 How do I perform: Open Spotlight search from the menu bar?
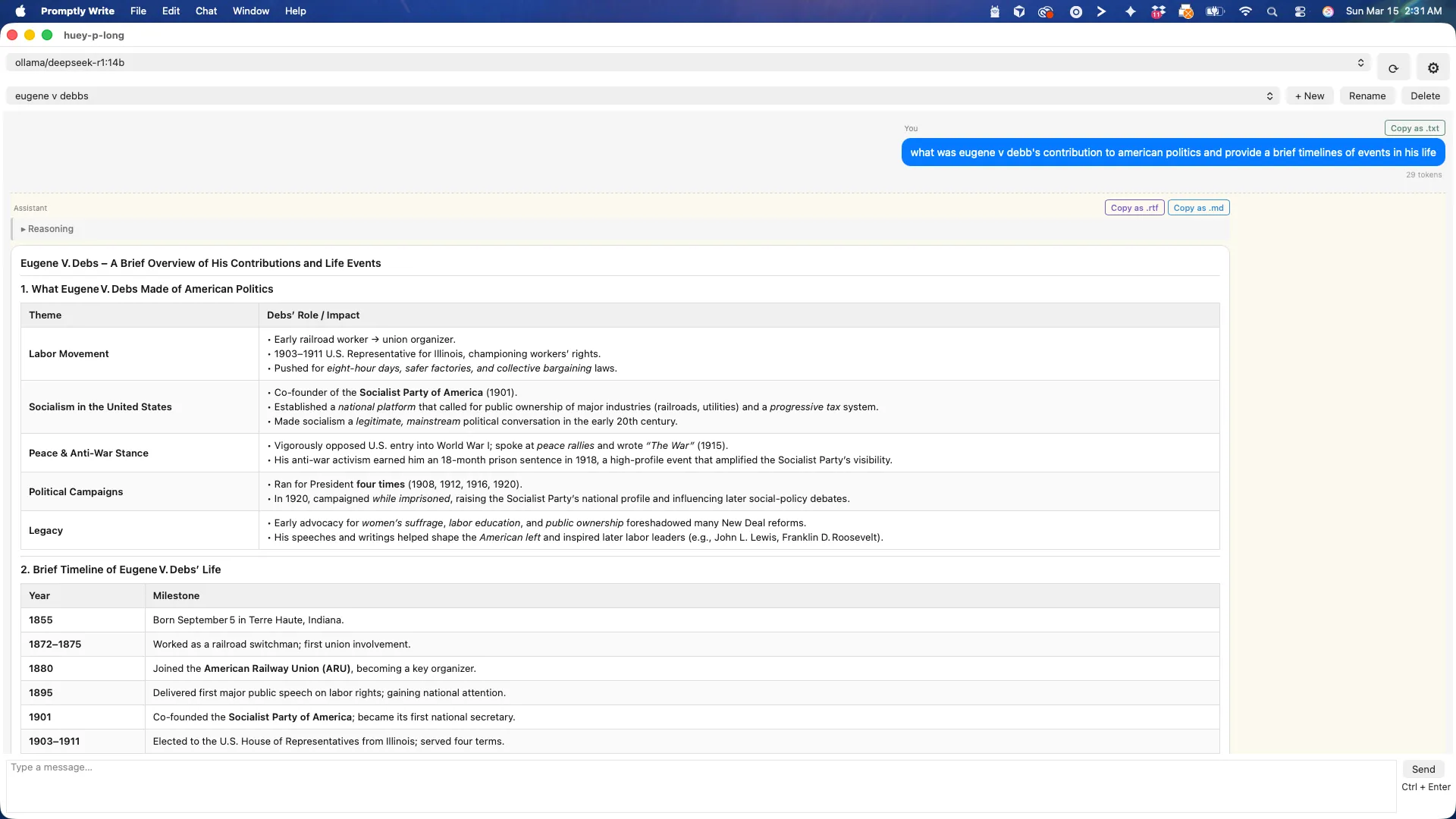(1272, 11)
